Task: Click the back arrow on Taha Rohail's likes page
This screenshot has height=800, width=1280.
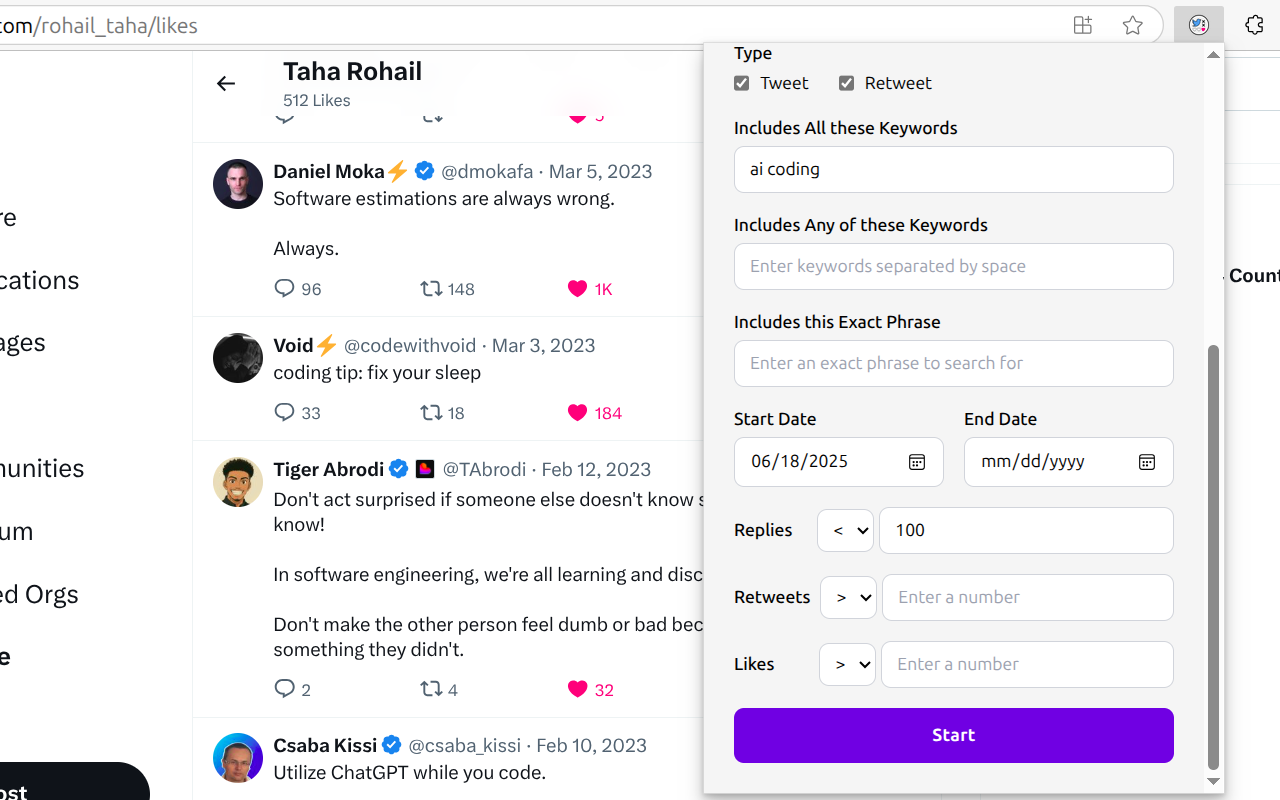Action: pyautogui.click(x=226, y=84)
